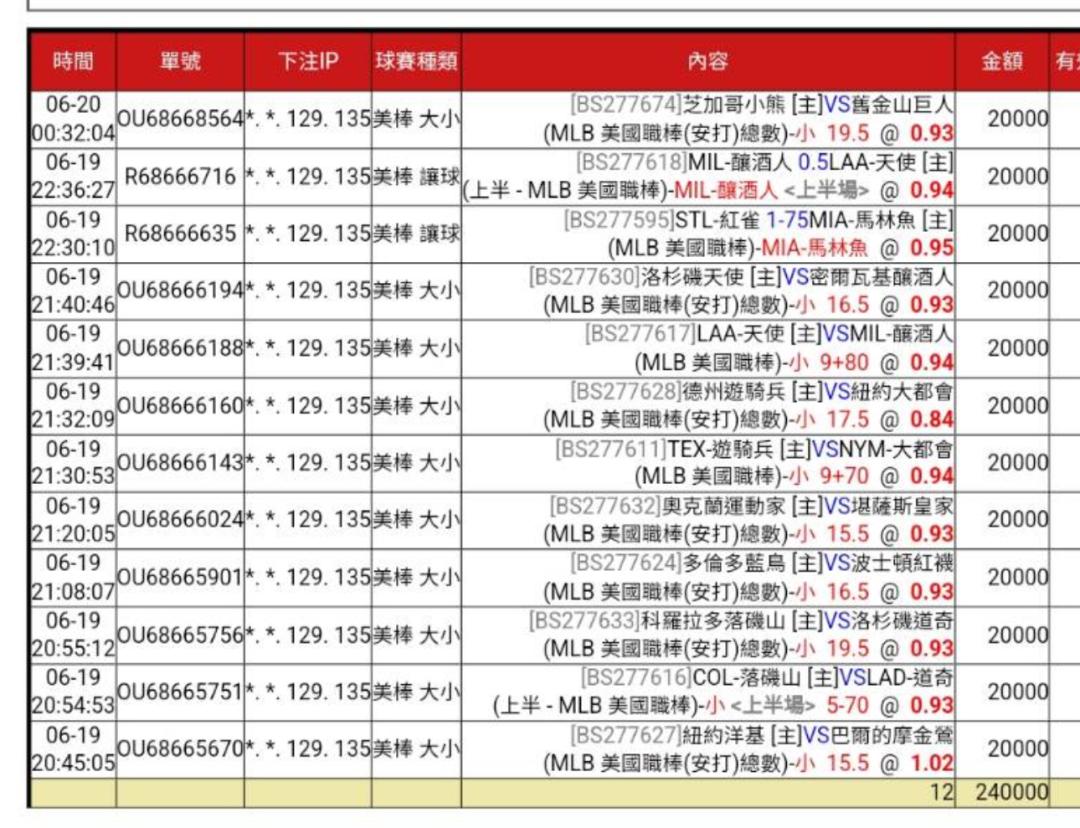Click the time cell 06-19 22:36:27
Image resolution: width=1080 pixels, height=828 pixels.
(x=73, y=176)
